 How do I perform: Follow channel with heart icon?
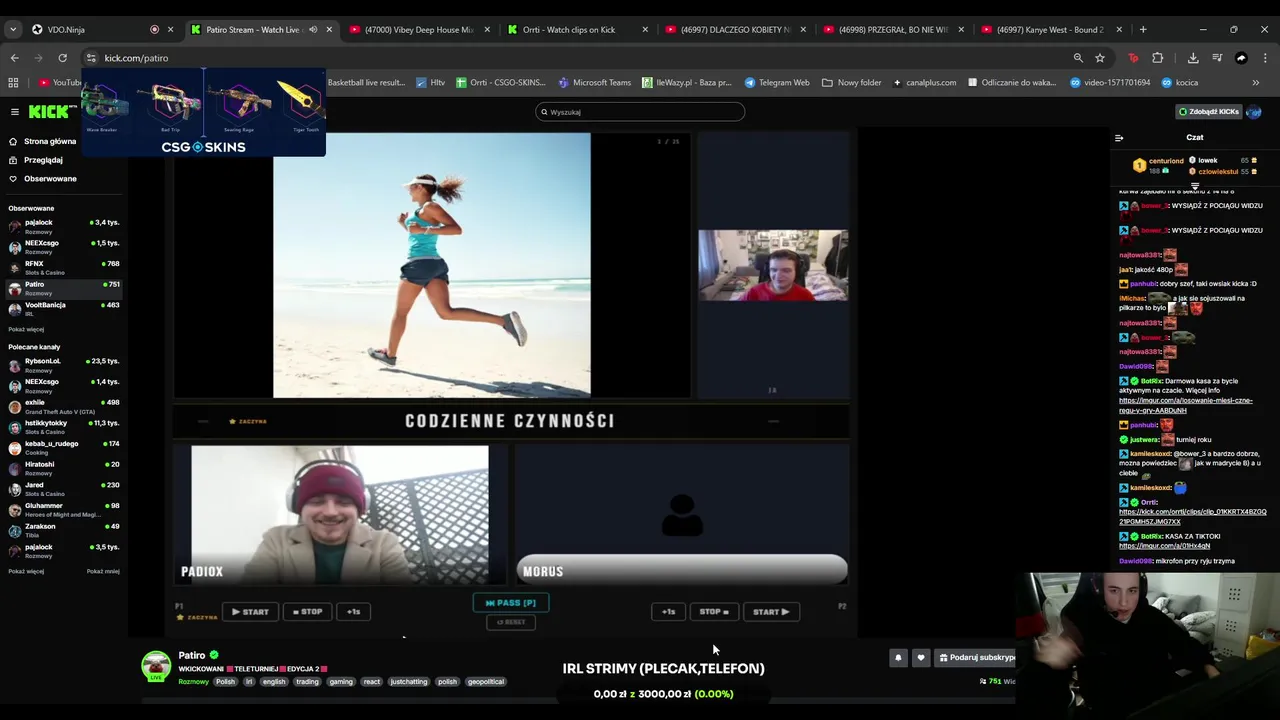pyautogui.click(x=921, y=657)
